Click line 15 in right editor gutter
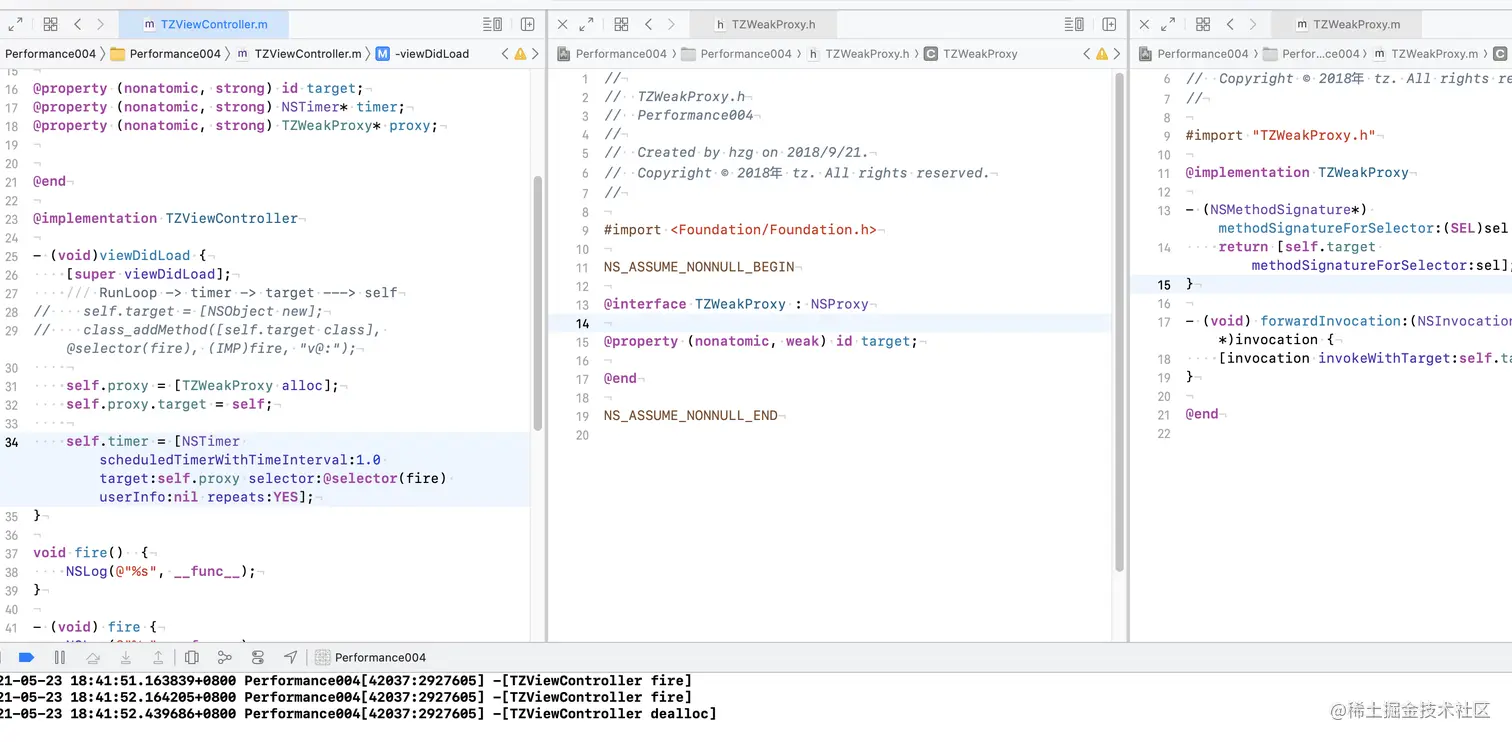1512x742 pixels. click(x=1164, y=284)
